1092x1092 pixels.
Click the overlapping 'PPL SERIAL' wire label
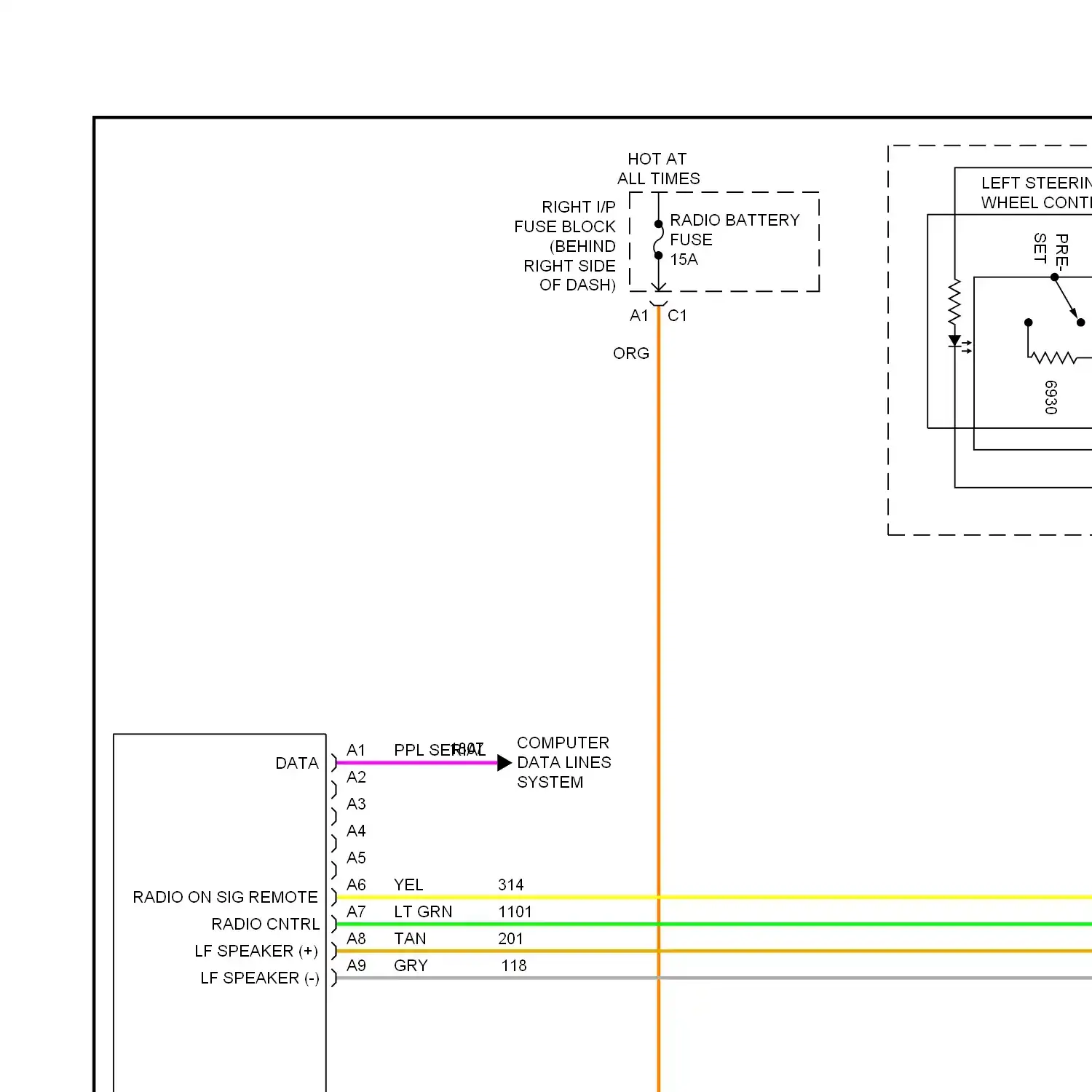pos(439,750)
